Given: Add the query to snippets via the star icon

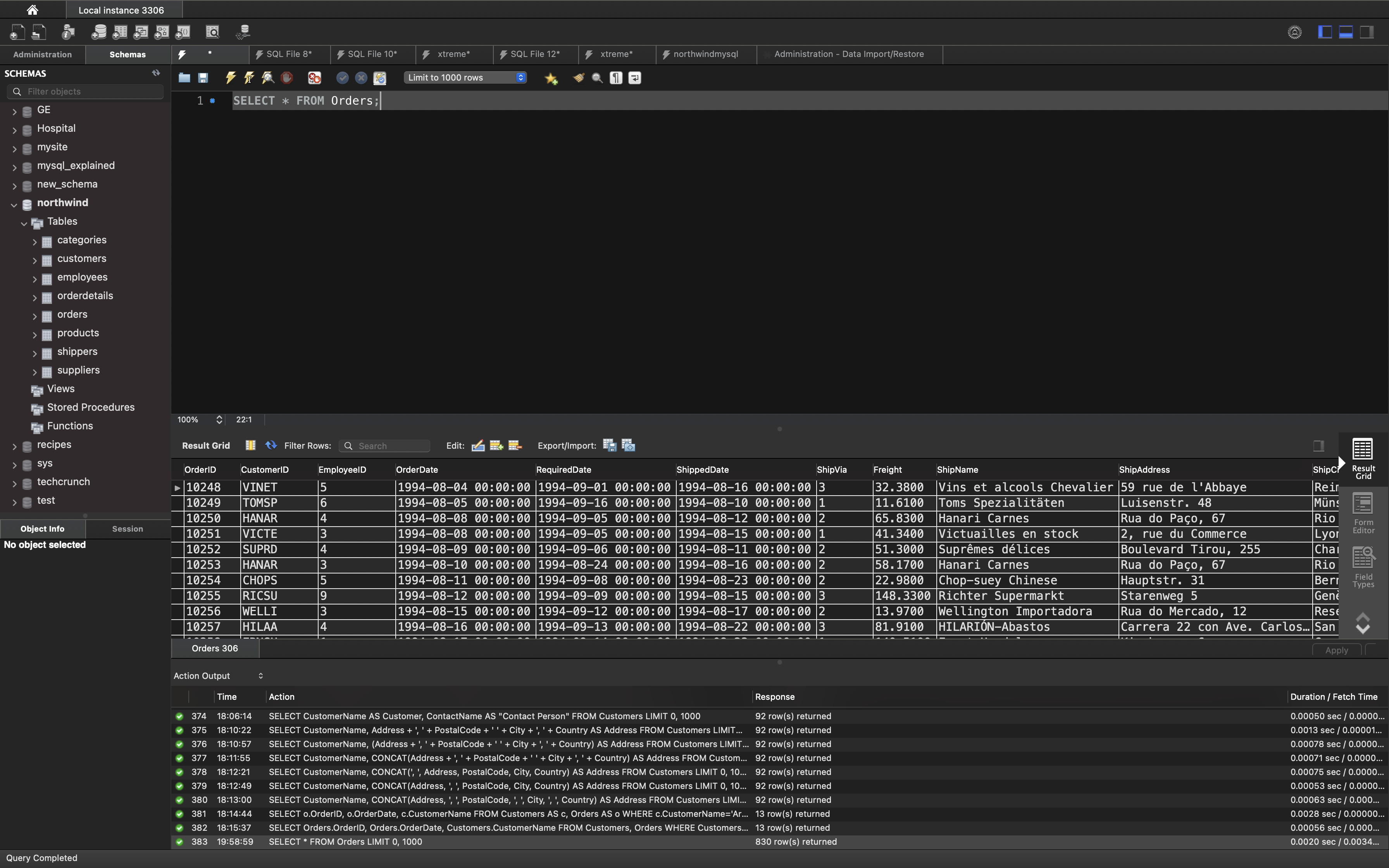Looking at the screenshot, I should pos(551,78).
